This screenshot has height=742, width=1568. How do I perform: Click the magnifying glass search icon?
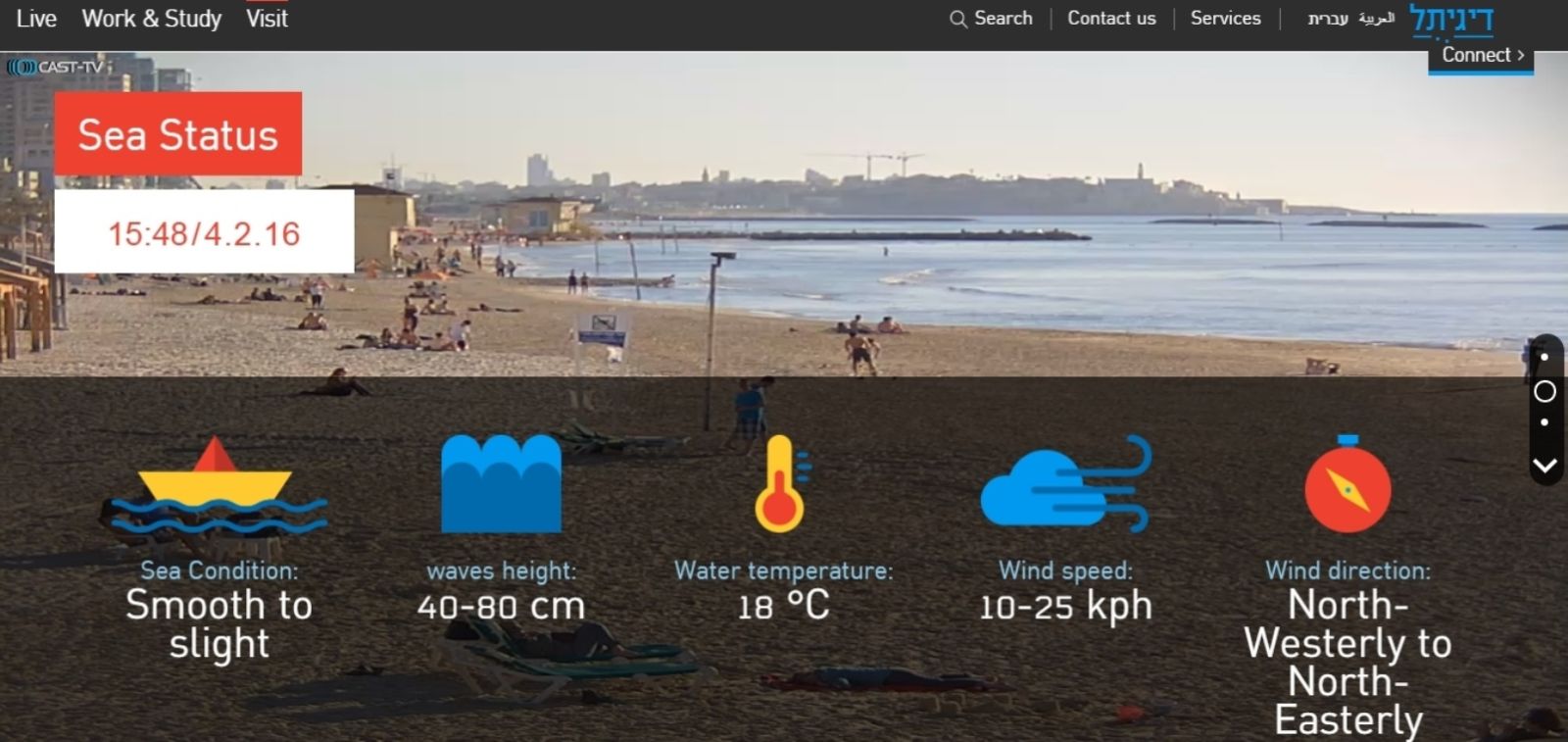tap(957, 19)
